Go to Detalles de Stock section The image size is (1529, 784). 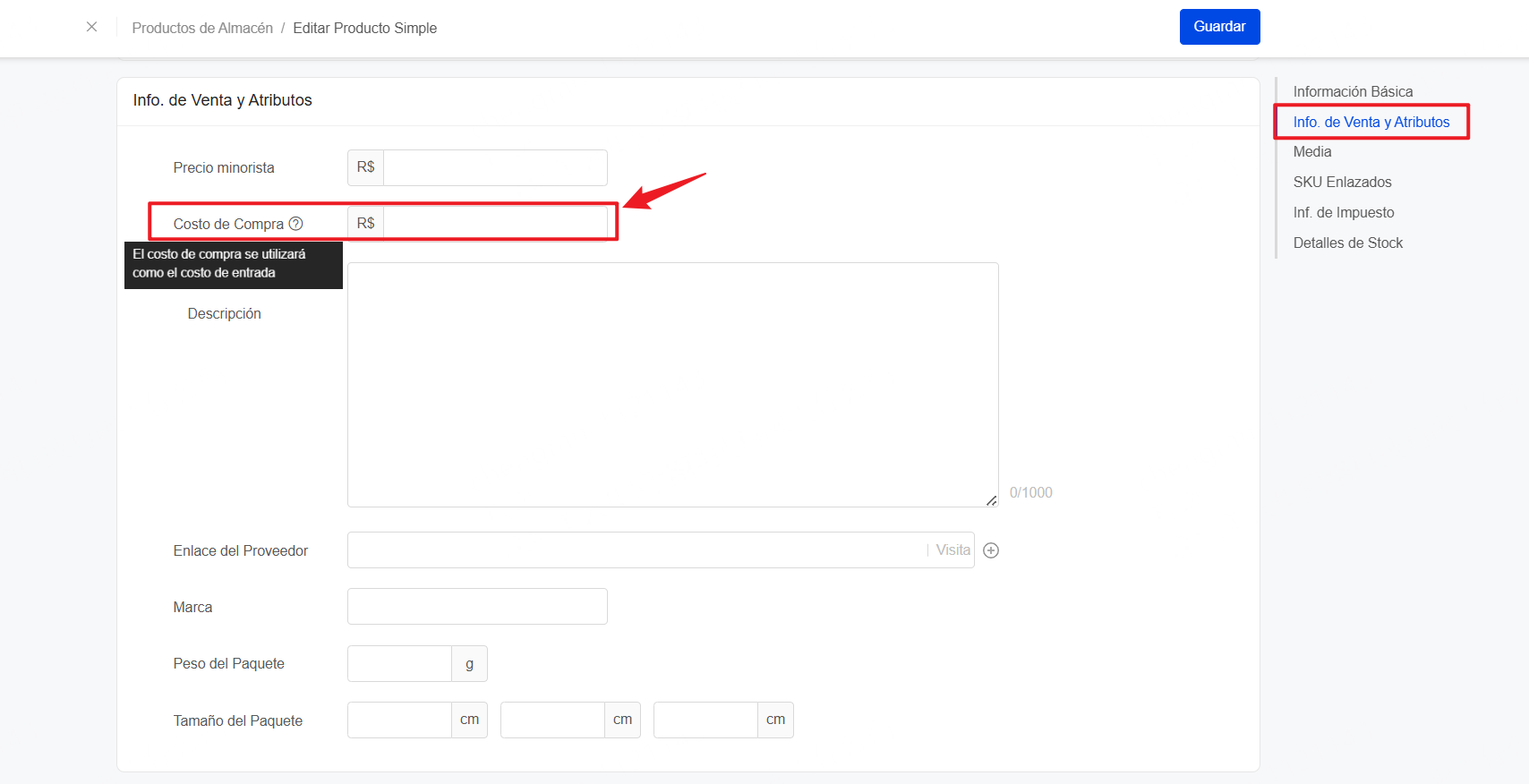click(x=1347, y=243)
